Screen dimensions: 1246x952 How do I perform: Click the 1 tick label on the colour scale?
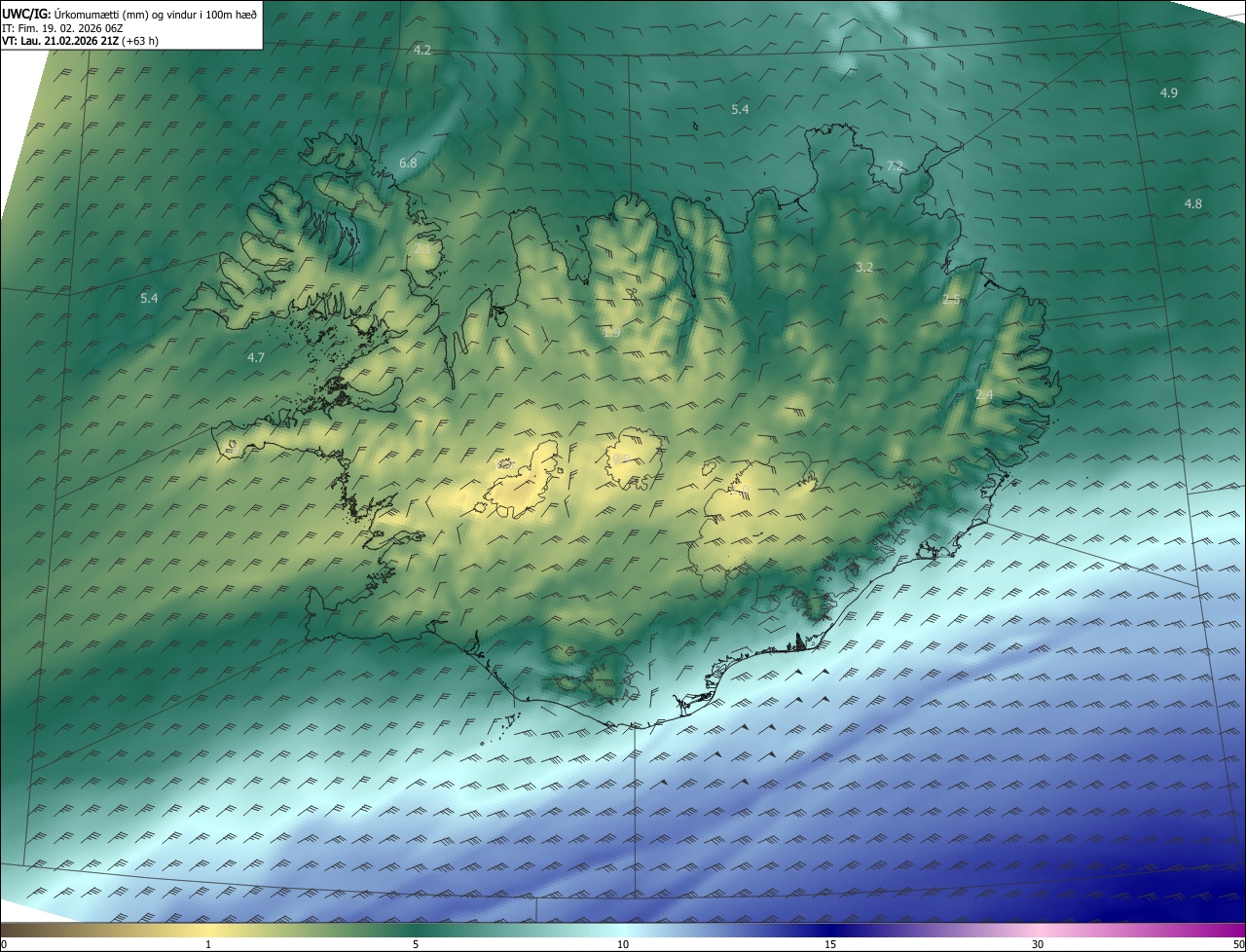click(208, 944)
